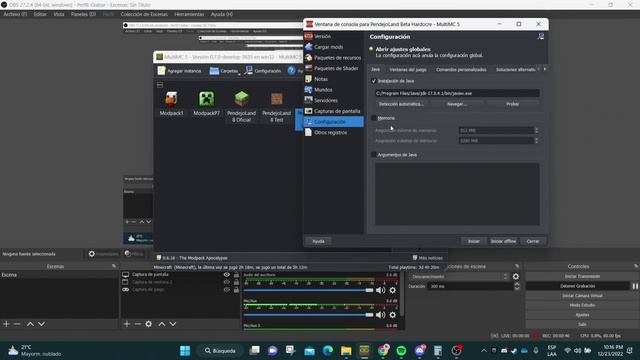
Task: Toggle lock on Captura de juego source
Action: pos(236,289)
